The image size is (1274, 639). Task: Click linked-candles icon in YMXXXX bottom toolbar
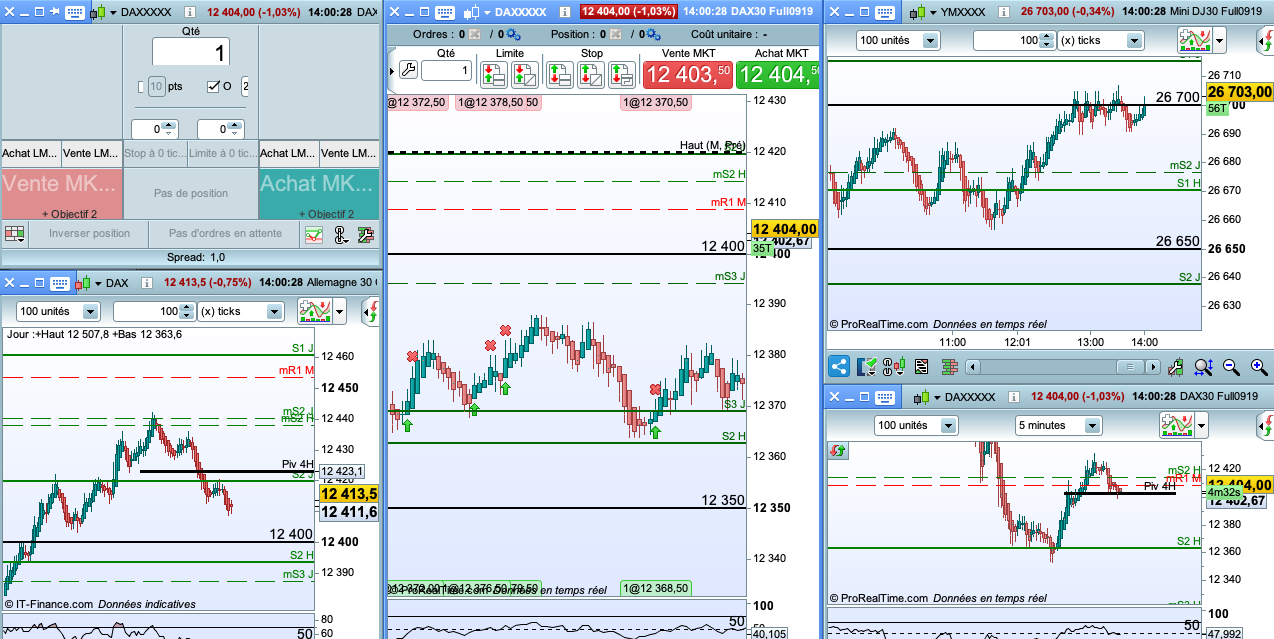(895, 367)
